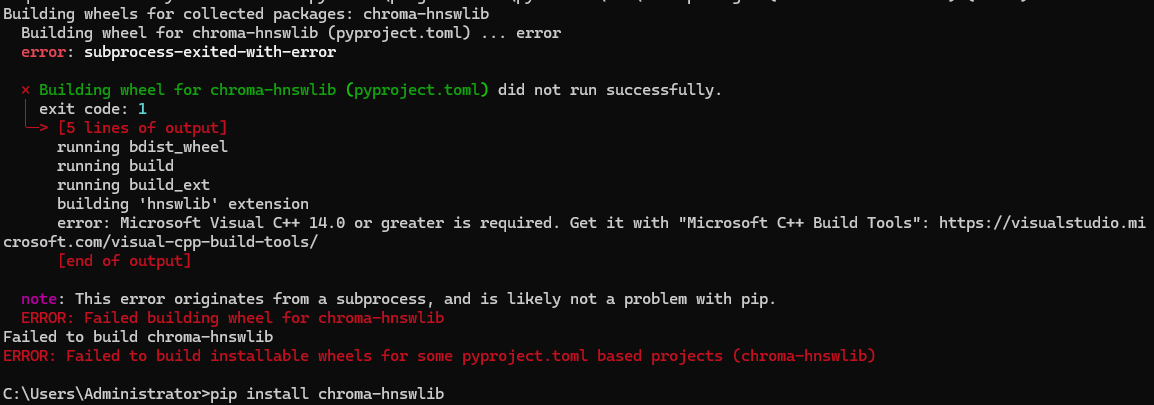
Task: Click the magenta 'note' label
Action: click(39, 299)
